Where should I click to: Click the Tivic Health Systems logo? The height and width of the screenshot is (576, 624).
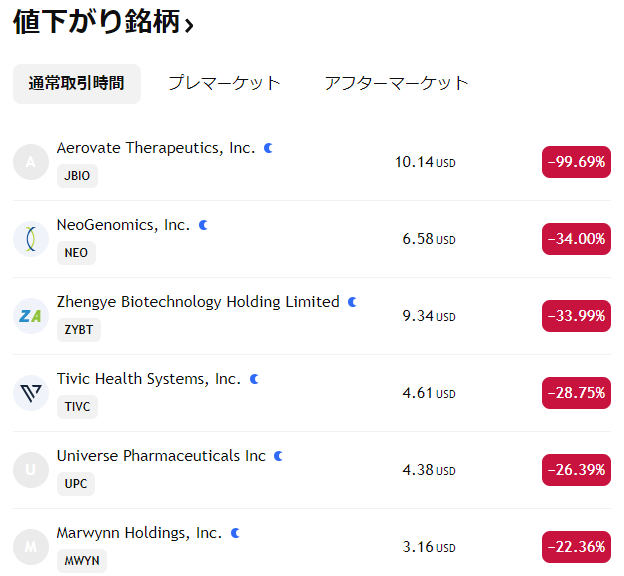point(31,393)
